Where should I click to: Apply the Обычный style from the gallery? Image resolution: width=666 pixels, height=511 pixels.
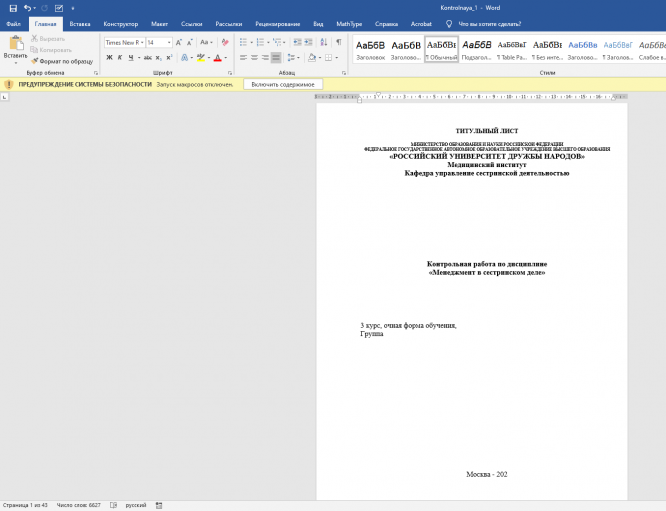tap(441, 49)
